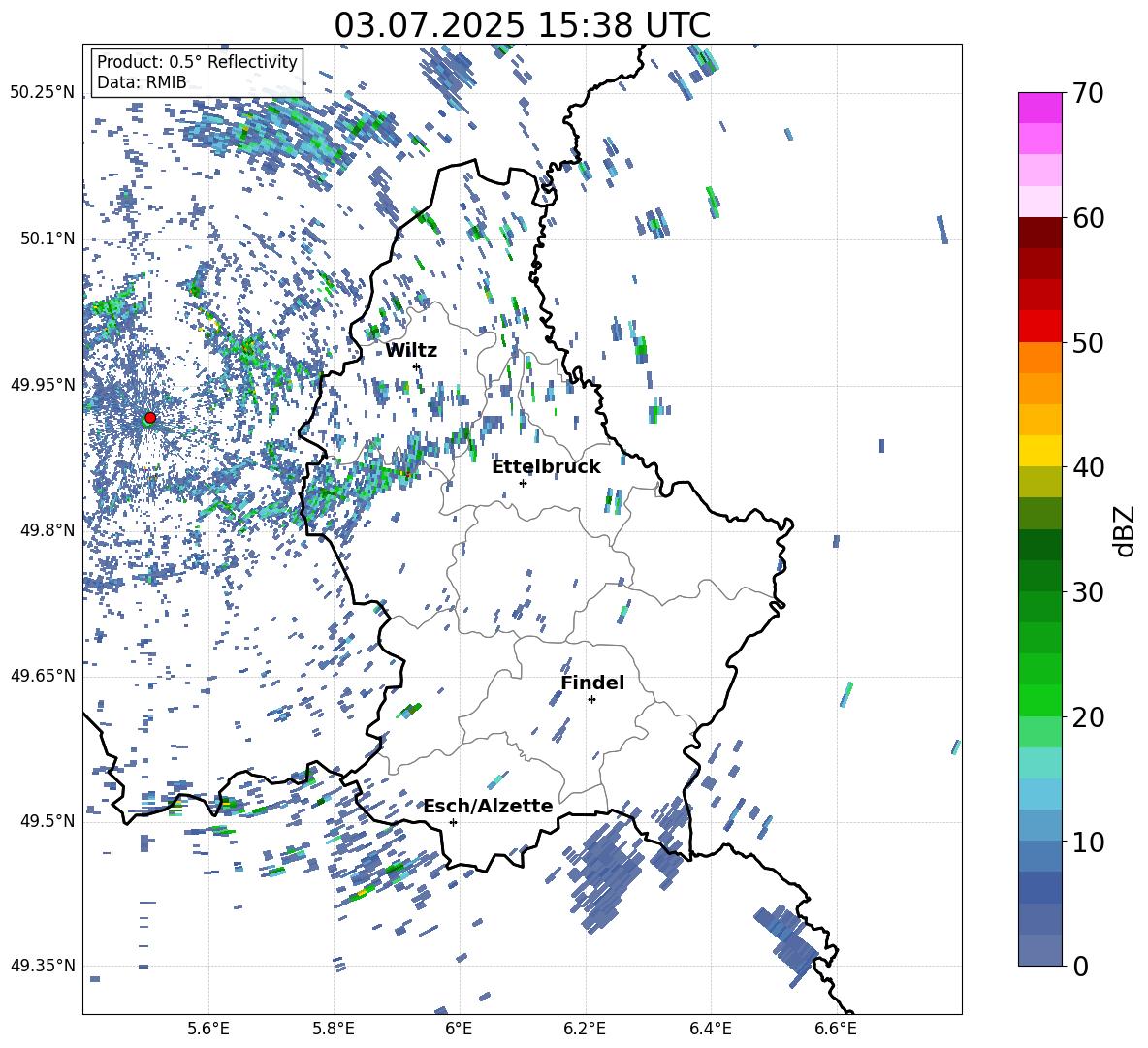Click the 50.25°N latitude label
The image size is (1148, 1048).
[43, 93]
